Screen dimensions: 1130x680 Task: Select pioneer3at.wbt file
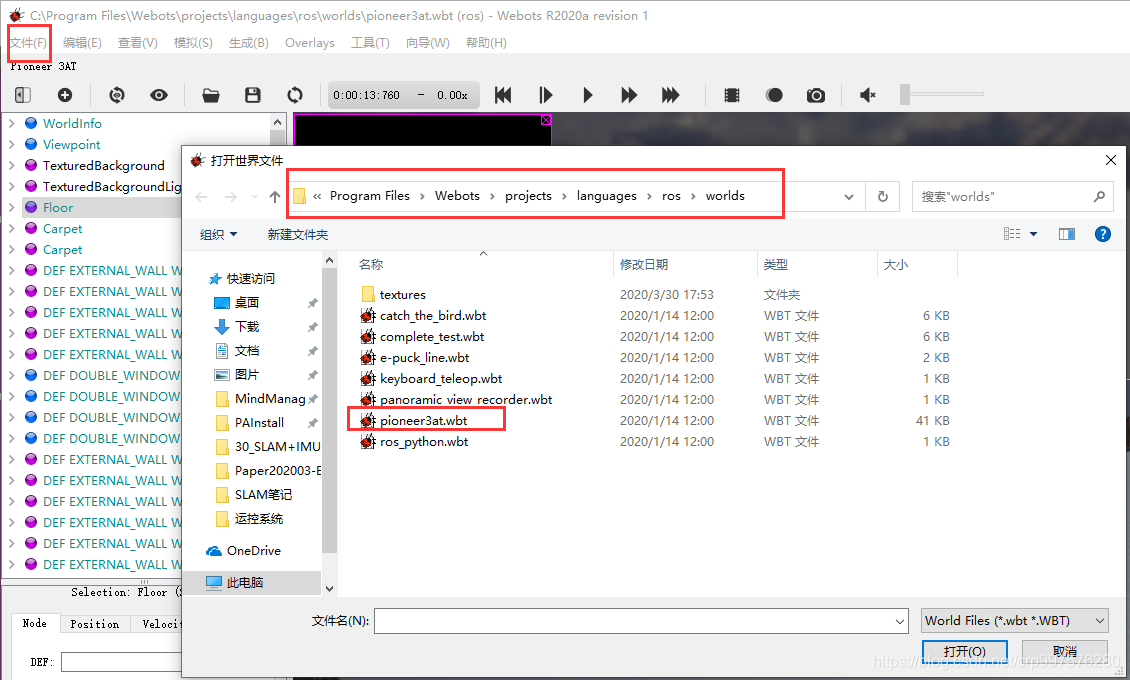pyautogui.click(x=424, y=421)
